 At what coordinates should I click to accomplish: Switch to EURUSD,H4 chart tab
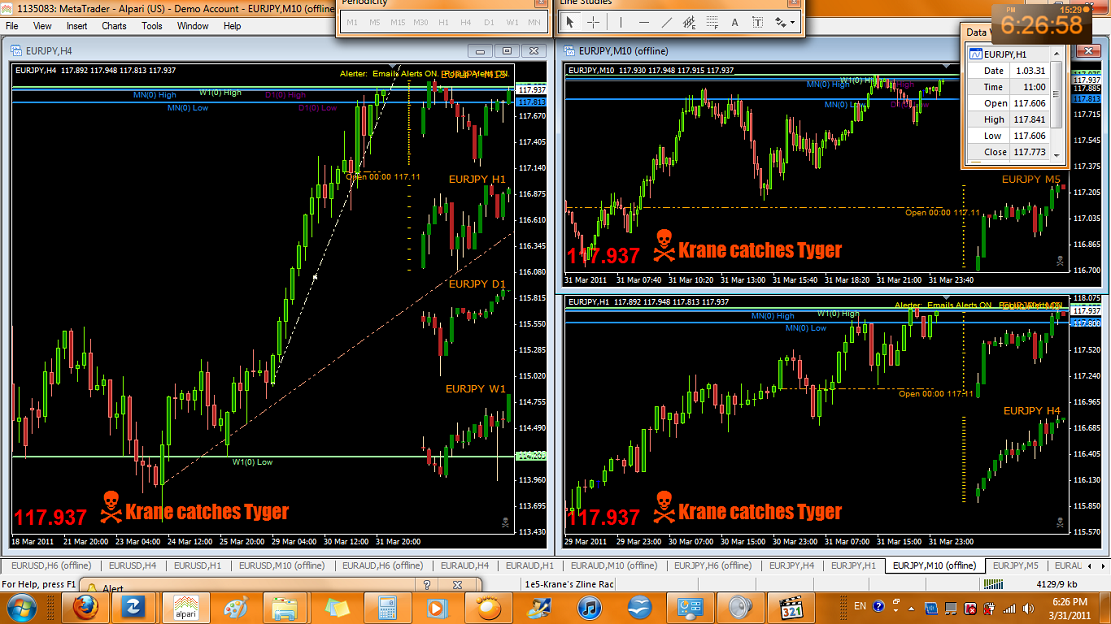132,566
